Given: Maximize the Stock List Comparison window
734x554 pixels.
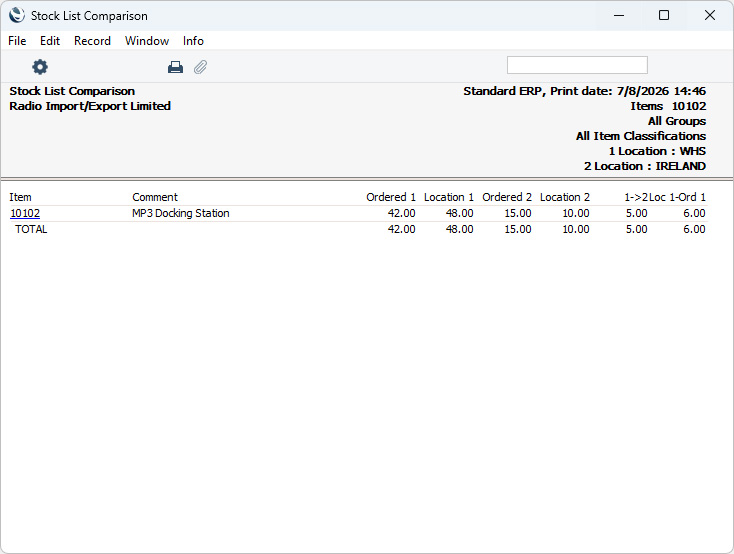Looking at the screenshot, I should tap(664, 15).
